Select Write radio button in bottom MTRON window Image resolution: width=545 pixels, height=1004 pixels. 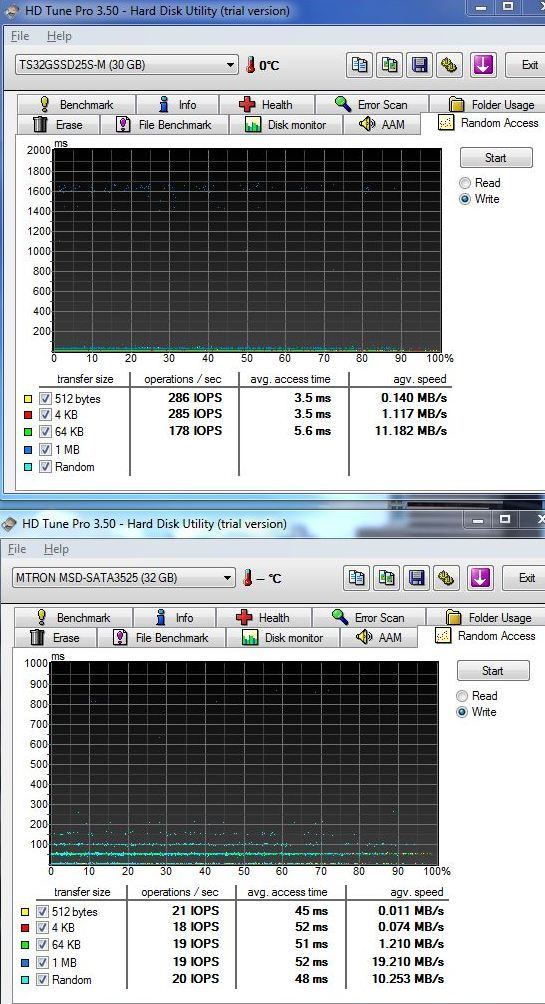tap(462, 712)
